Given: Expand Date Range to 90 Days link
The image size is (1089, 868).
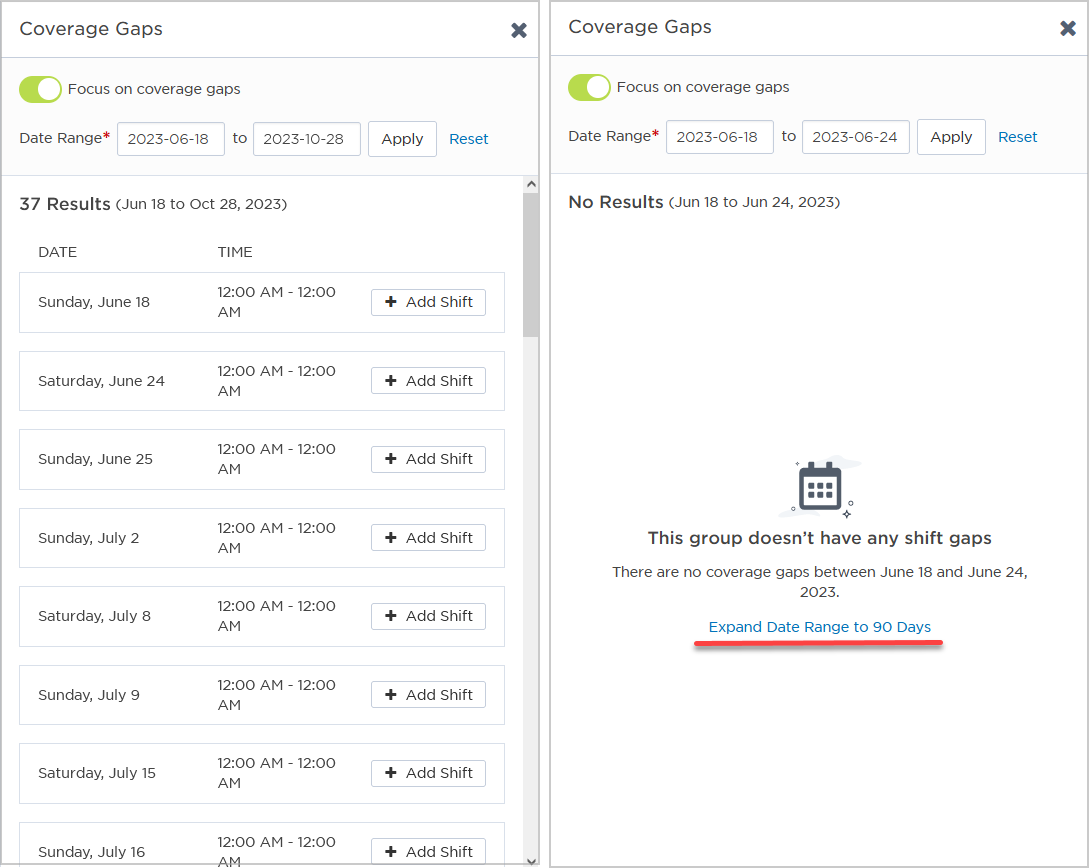Looking at the screenshot, I should [x=820, y=627].
